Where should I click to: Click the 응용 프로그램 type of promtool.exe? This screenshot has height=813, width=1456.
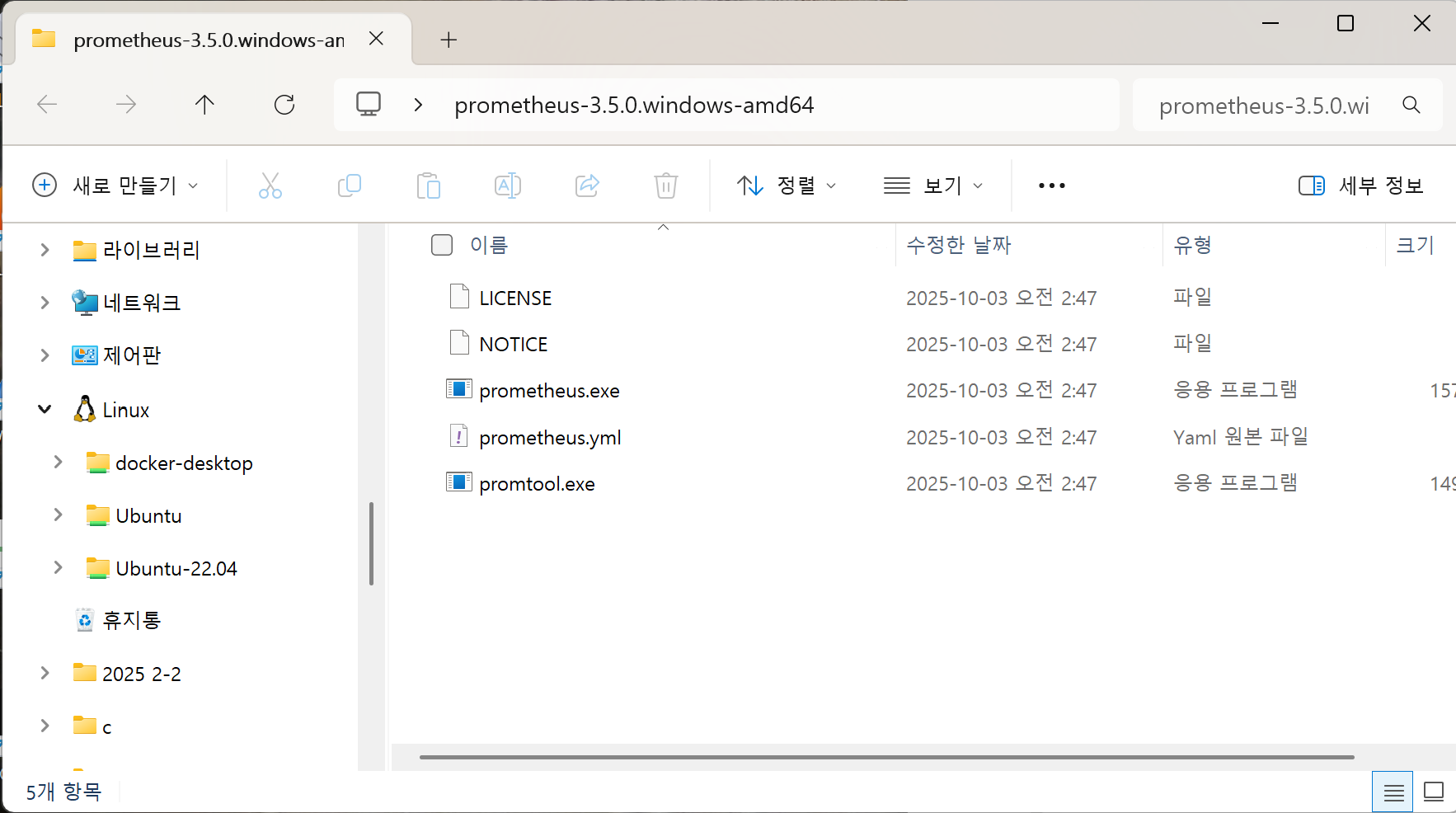pyautogui.click(x=1235, y=483)
